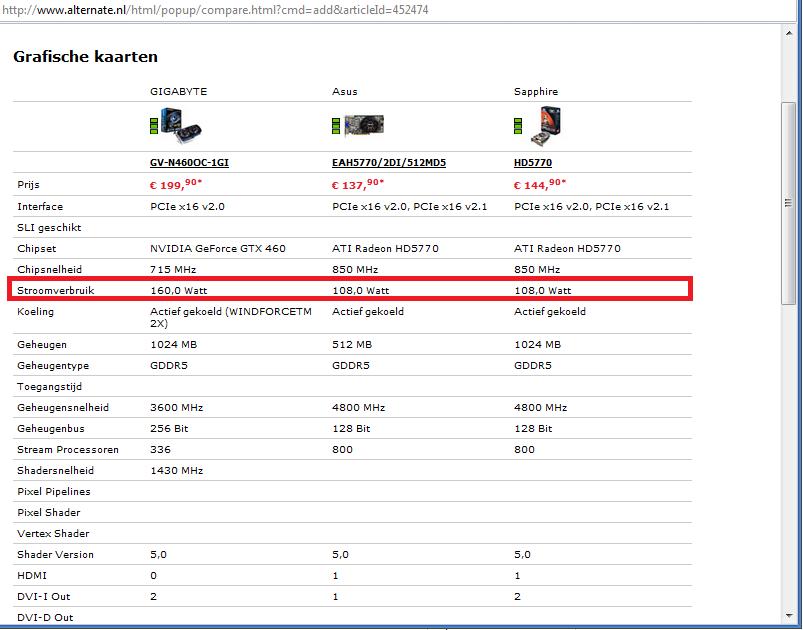The width and height of the screenshot is (803, 630).
Task: Click the Pixel Pipelines row label
Action: [x=54, y=492]
